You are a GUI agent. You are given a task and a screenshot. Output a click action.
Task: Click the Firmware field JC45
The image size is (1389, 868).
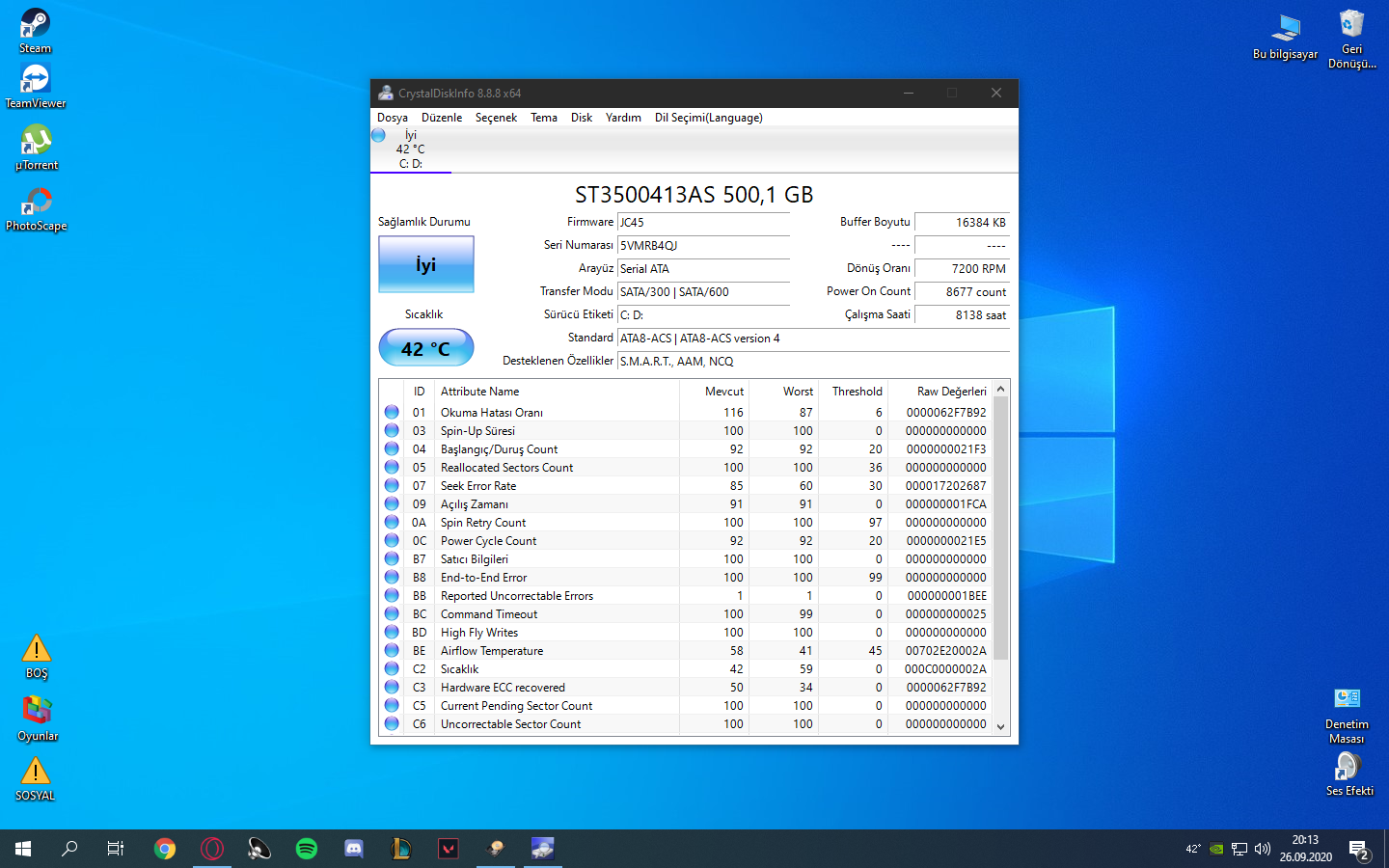pos(703,222)
